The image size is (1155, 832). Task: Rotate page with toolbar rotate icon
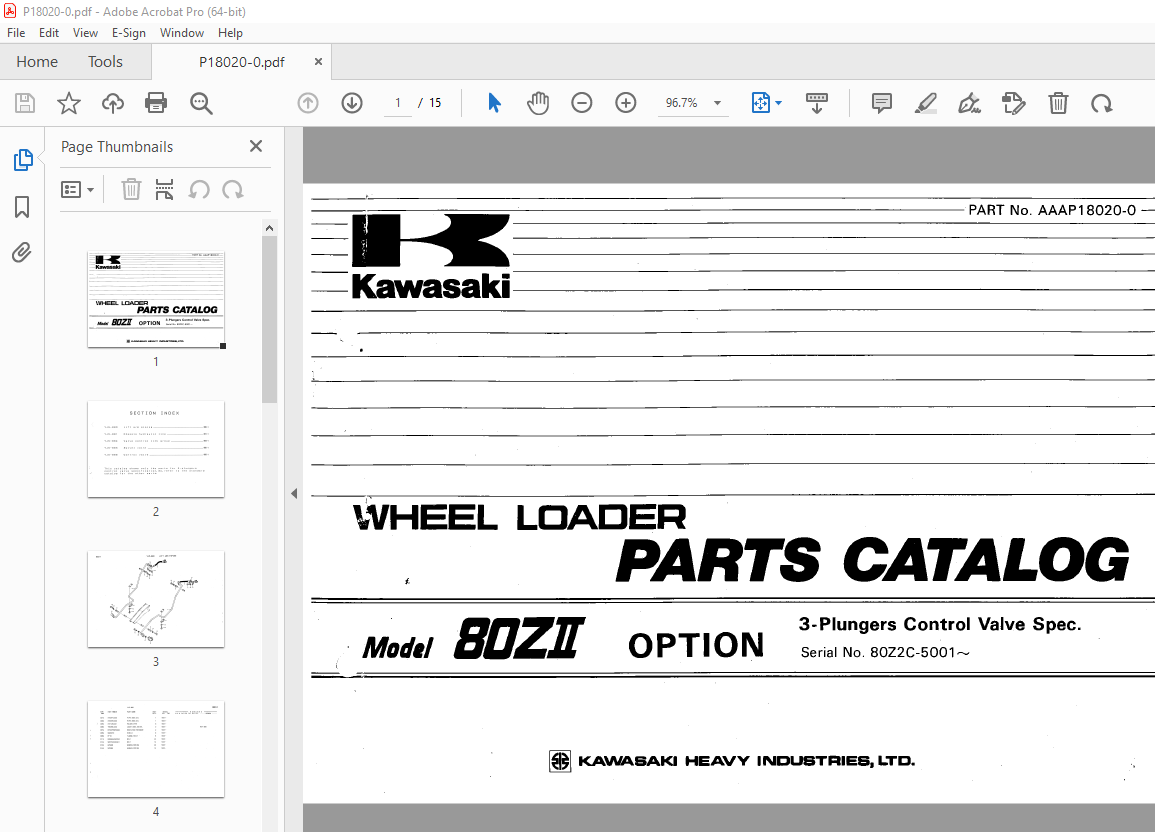pos(1102,104)
